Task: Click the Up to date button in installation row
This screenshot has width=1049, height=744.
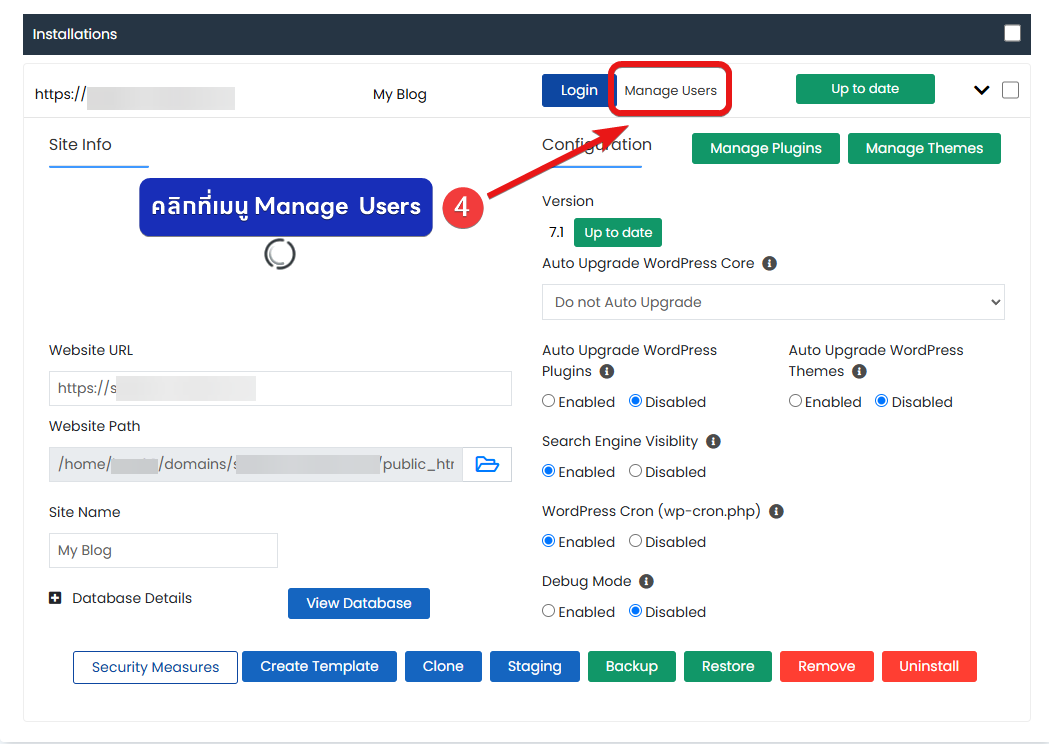Action: tap(865, 89)
